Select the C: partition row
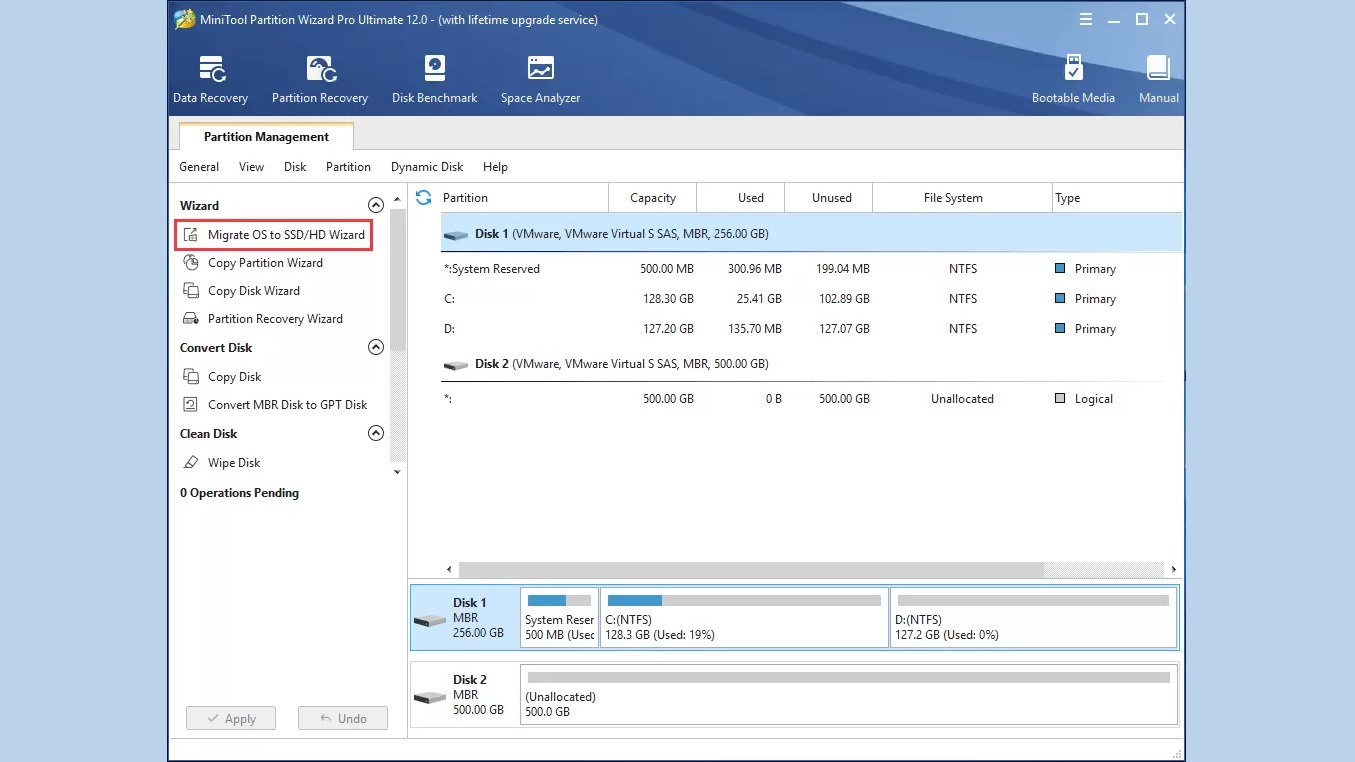Viewport: 1355px width, 762px height. point(811,299)
